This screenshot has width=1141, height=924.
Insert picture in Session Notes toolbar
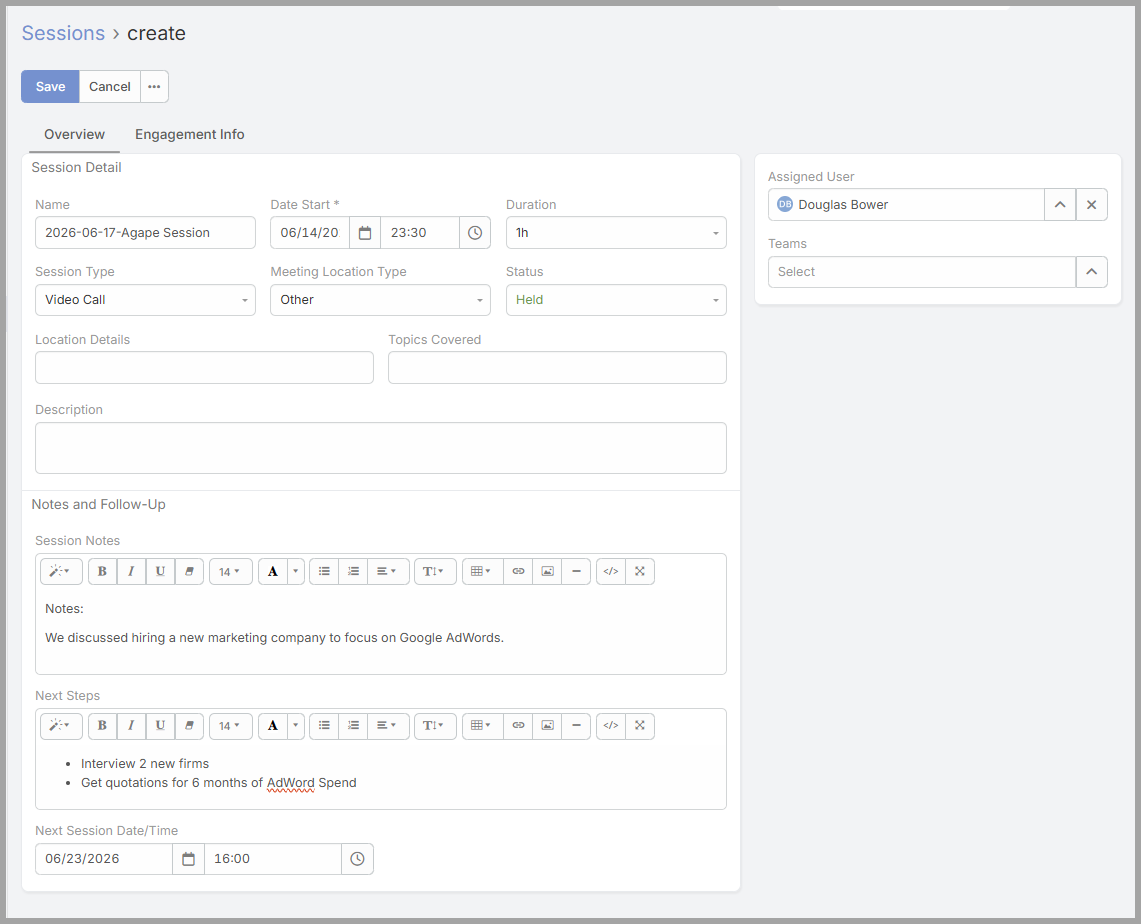click(x=547, y=571)
